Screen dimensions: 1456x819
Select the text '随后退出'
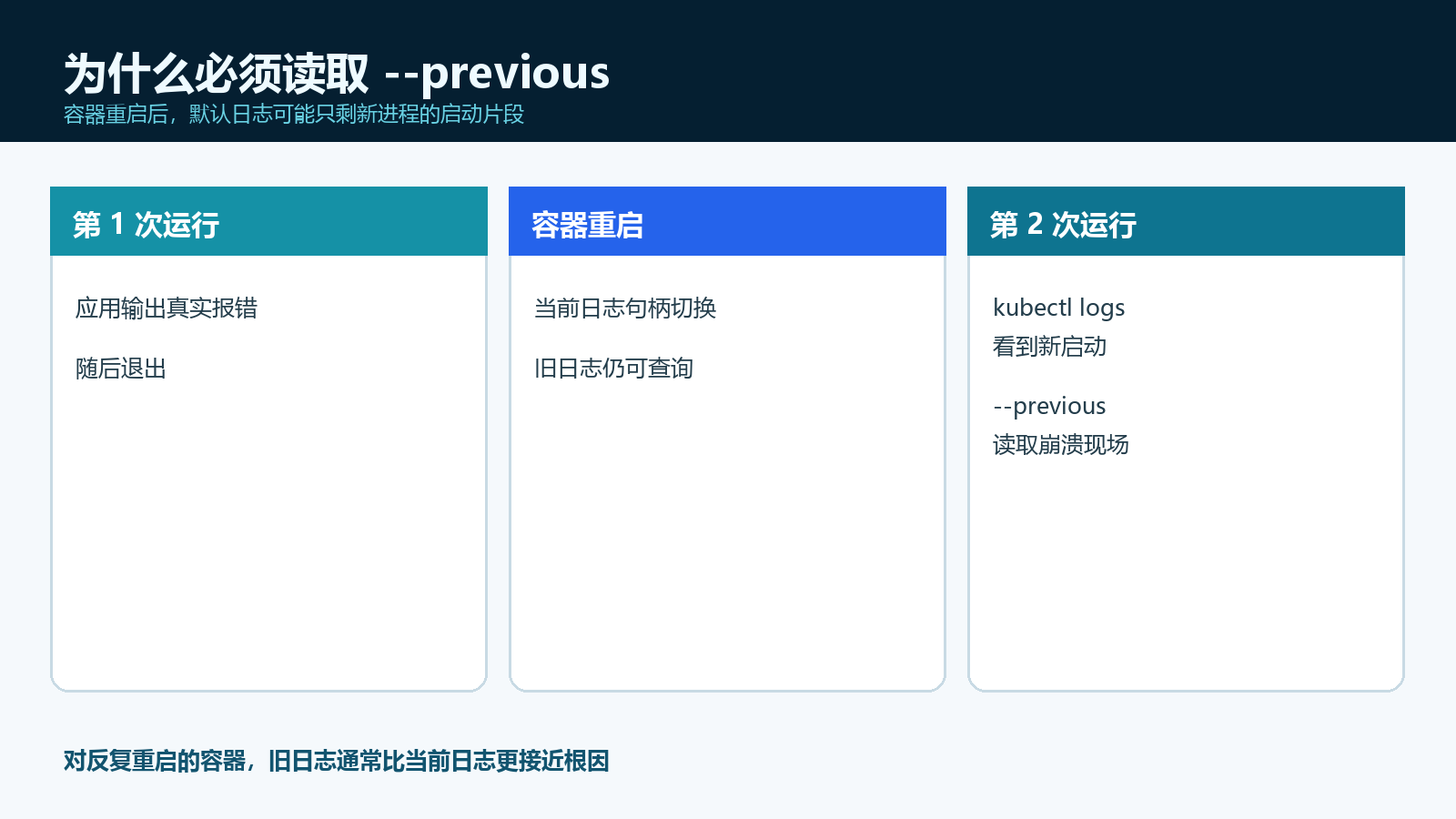tap(121, 369)
